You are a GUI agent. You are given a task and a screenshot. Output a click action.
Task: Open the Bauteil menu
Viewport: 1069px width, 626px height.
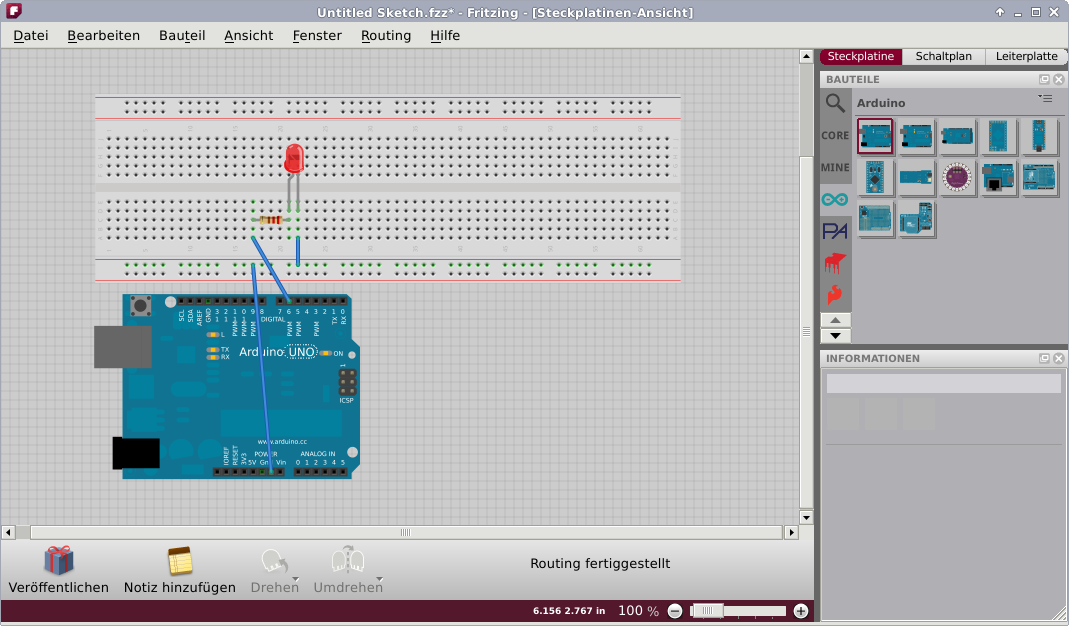click(182, 35)
